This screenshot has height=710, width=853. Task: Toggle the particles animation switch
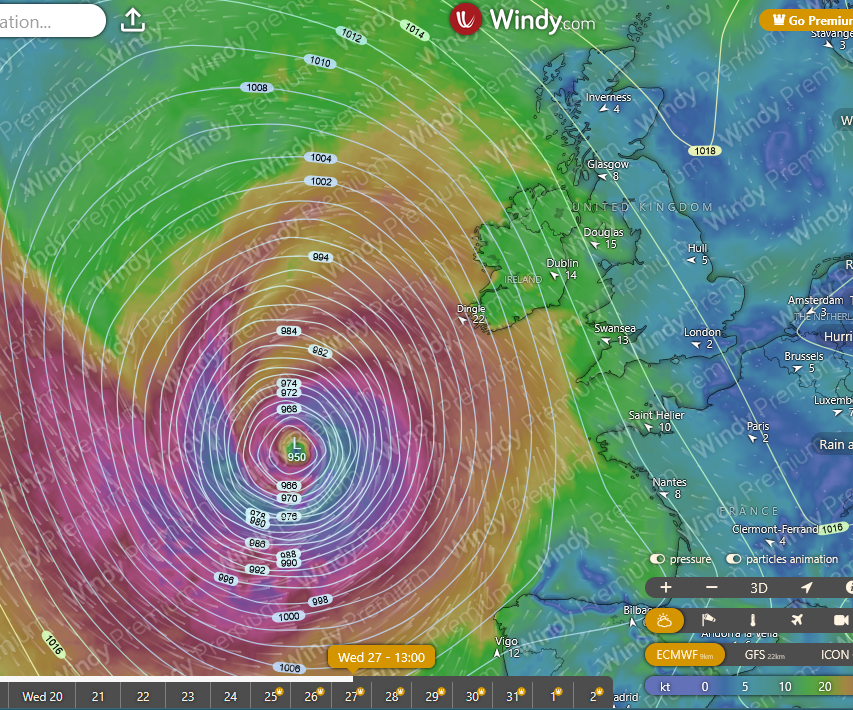click(x=735, y=559)
